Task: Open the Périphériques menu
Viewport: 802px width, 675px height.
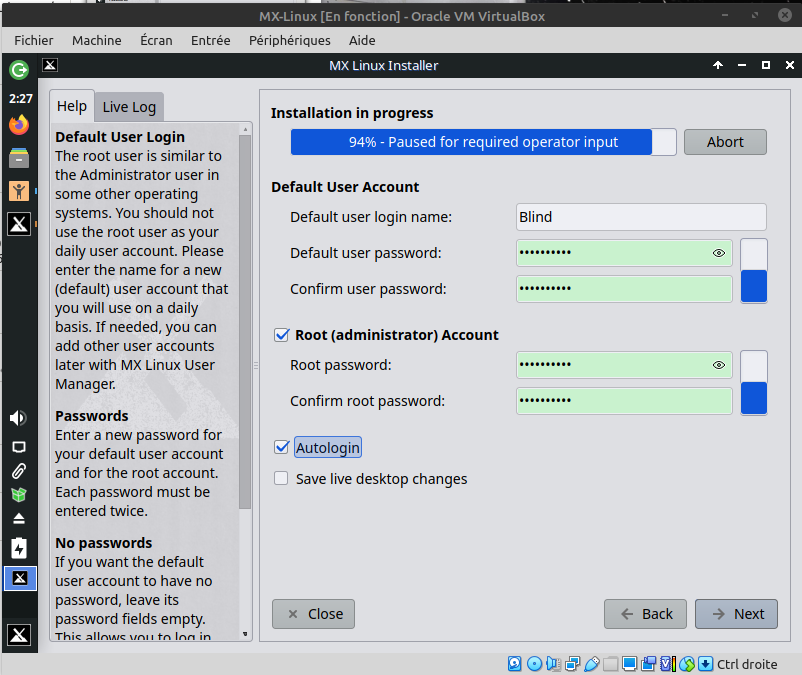Action: (289, 40)
